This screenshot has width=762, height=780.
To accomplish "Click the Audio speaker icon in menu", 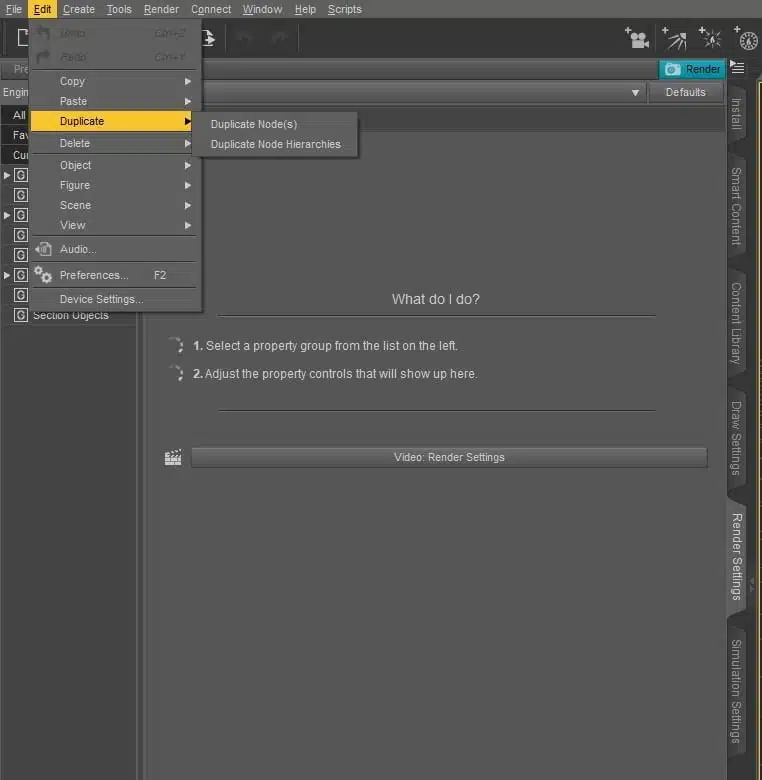I will click(x=43, y=249).
